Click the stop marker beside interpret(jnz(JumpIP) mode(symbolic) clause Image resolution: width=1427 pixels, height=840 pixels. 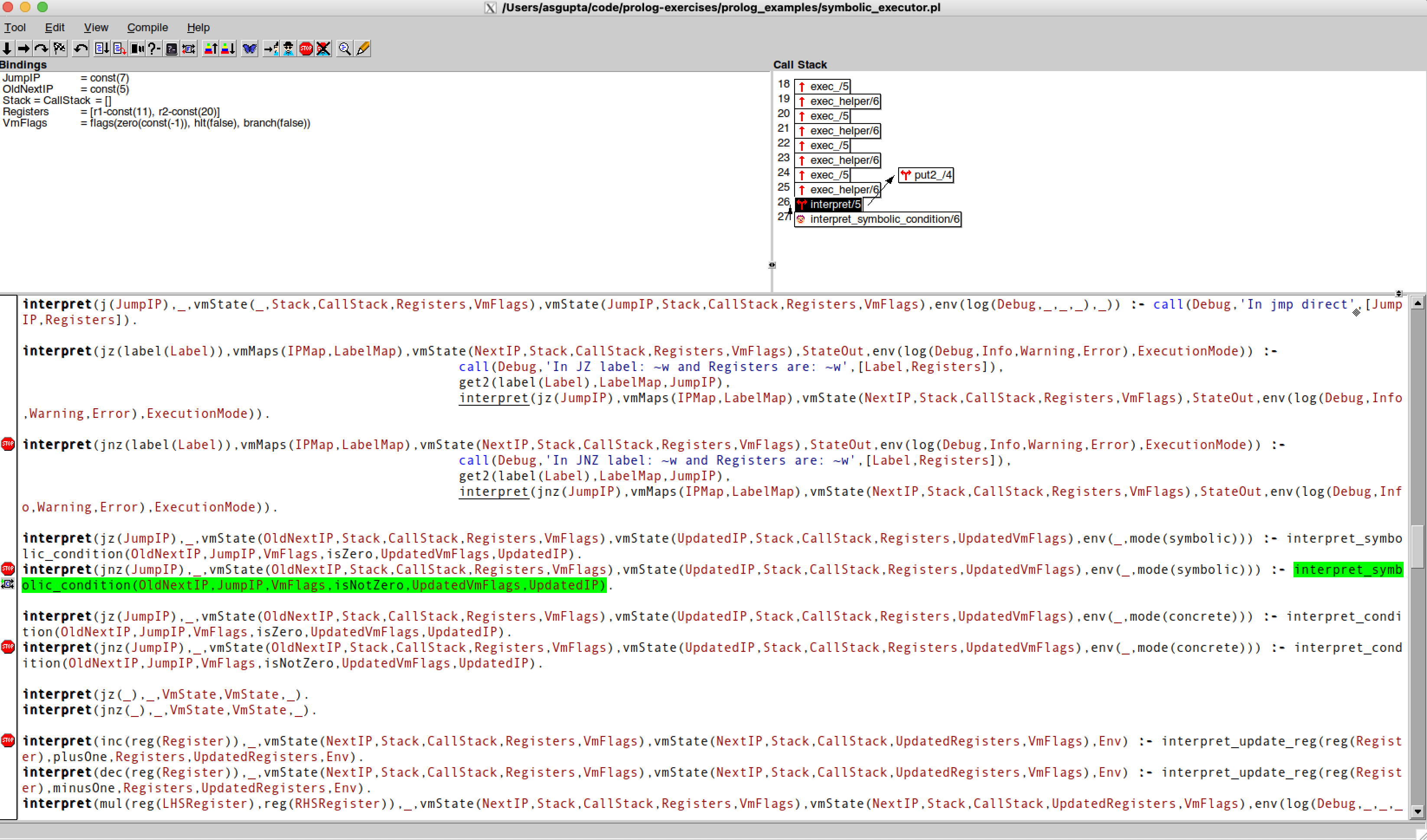click(8, 568)
